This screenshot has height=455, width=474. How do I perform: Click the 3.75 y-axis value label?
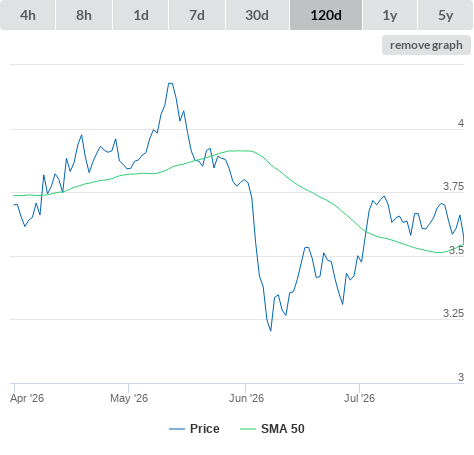click(x=453, y=186)
